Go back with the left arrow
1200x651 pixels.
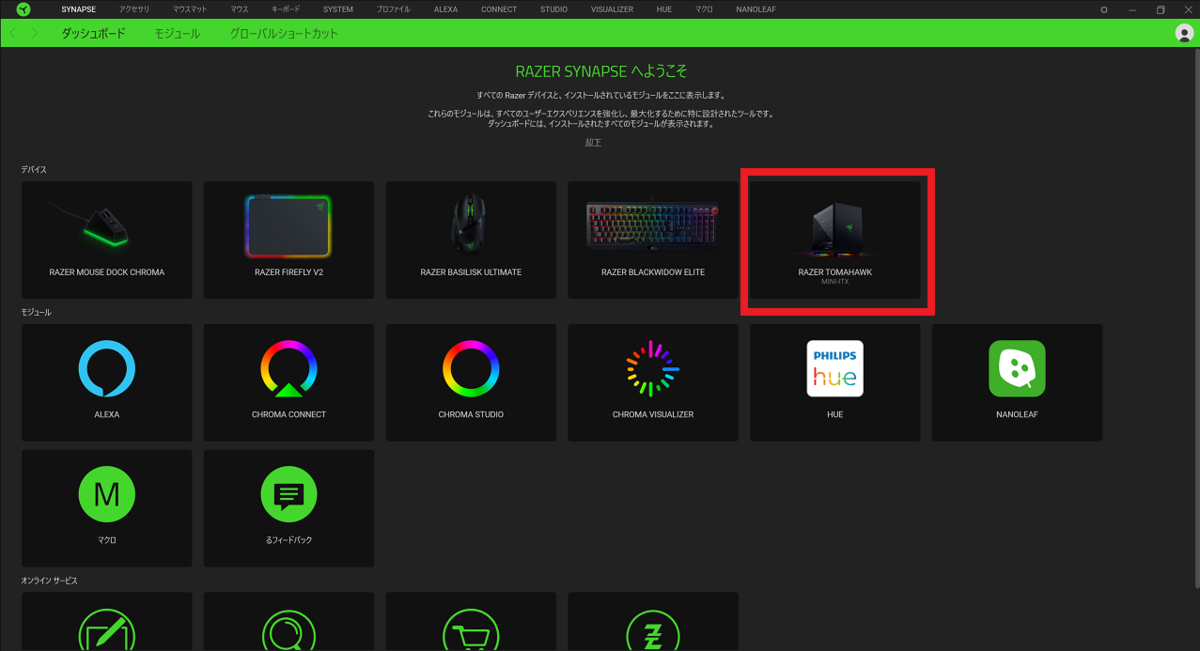click(13, 33)
